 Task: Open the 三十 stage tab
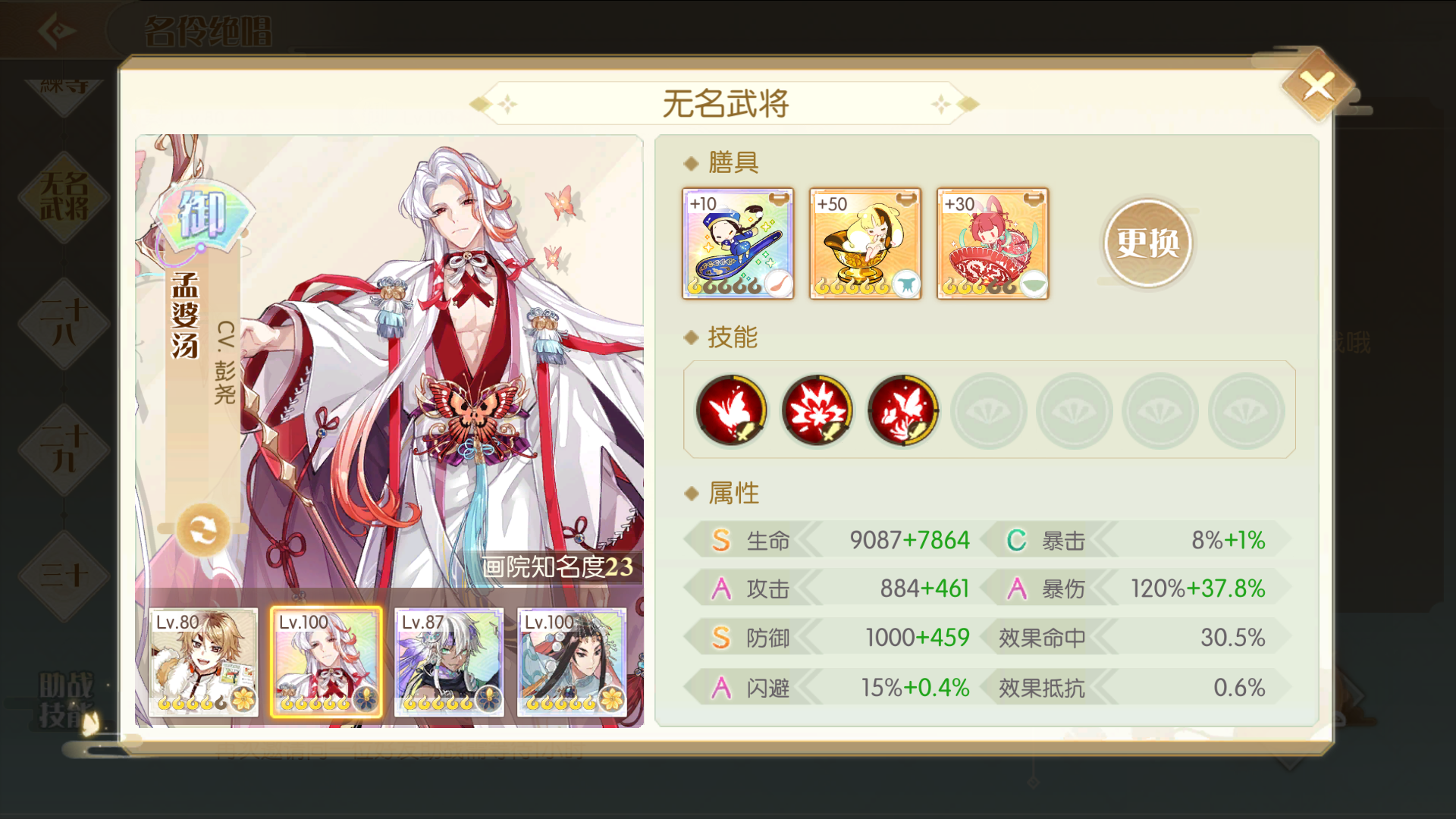tap(64, 575)
